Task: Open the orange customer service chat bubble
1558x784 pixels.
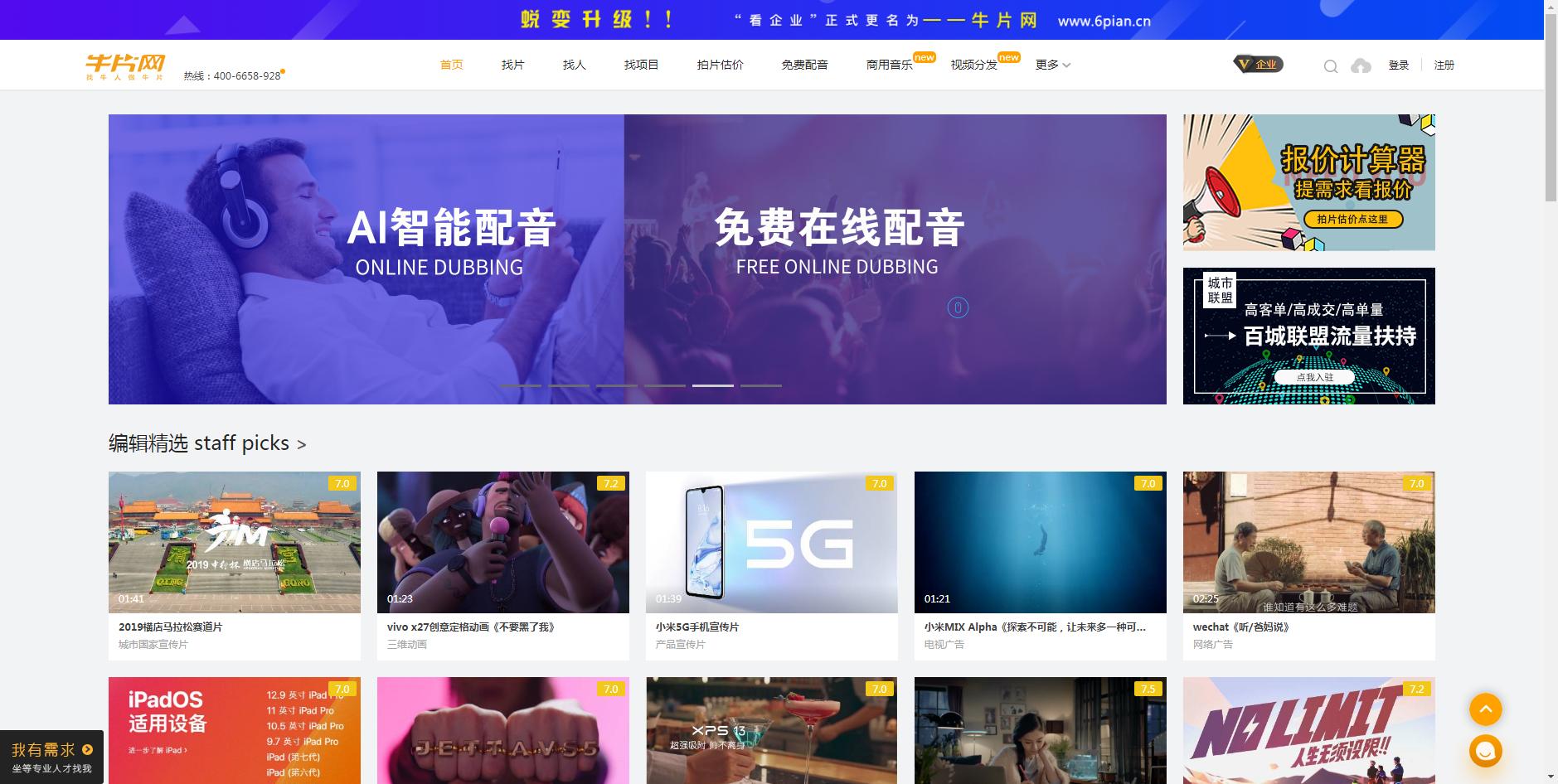Action: 1486,751
